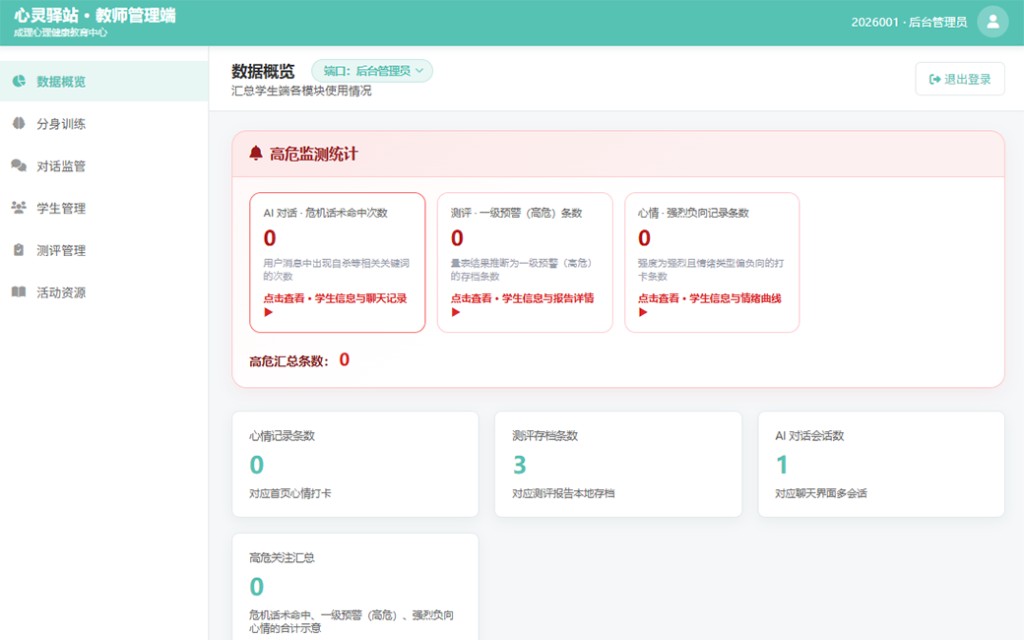The image size is (1024, 640).
Task: Go to 数据概览 in the sidebar
Action: coord(104,81)
